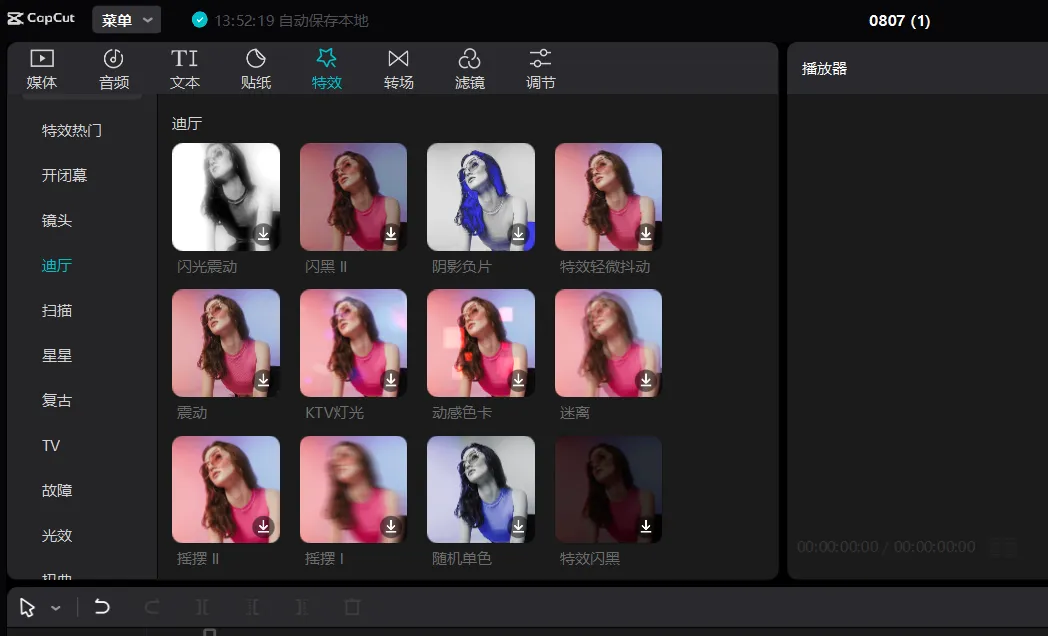Download the 阴影负片 effect
The width and height of the screenshot is (1048, 636).
pos(518,234)
